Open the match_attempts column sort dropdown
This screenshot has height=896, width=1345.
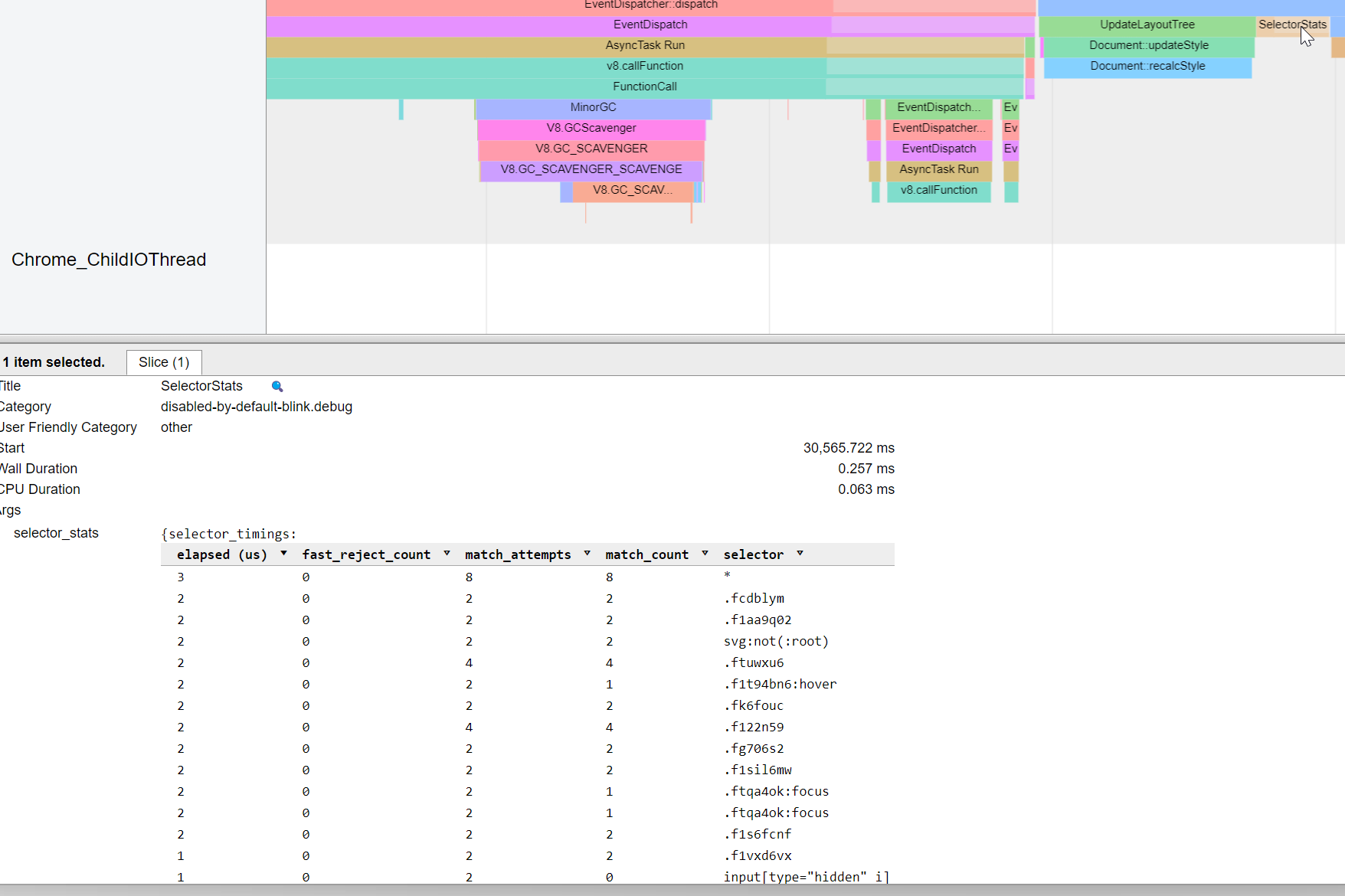(x=587, y=553)
